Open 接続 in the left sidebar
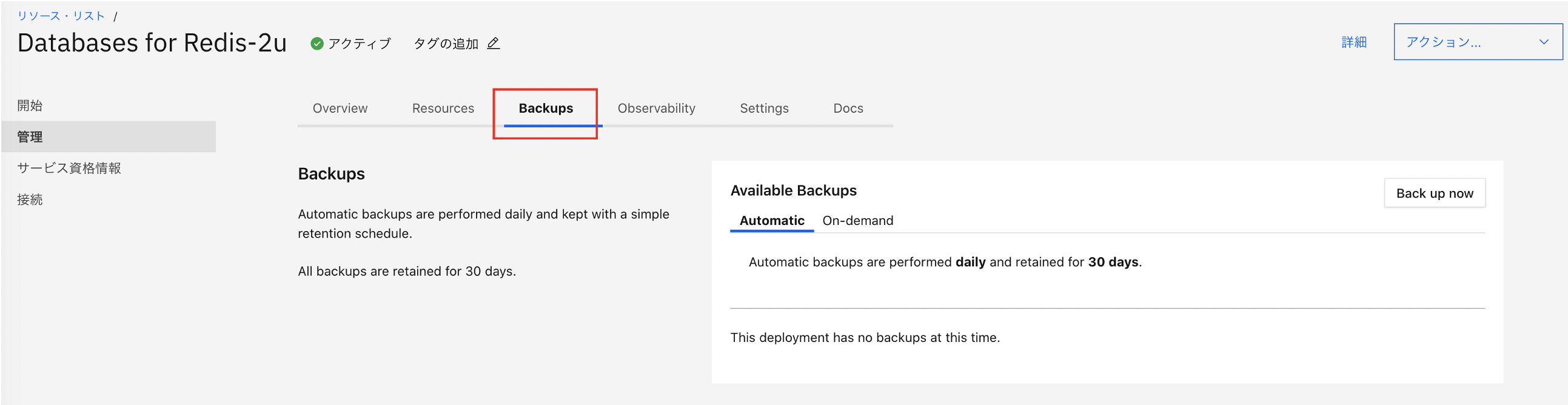The width and height of the screenshot is (1568, 405). pos(30,199)
